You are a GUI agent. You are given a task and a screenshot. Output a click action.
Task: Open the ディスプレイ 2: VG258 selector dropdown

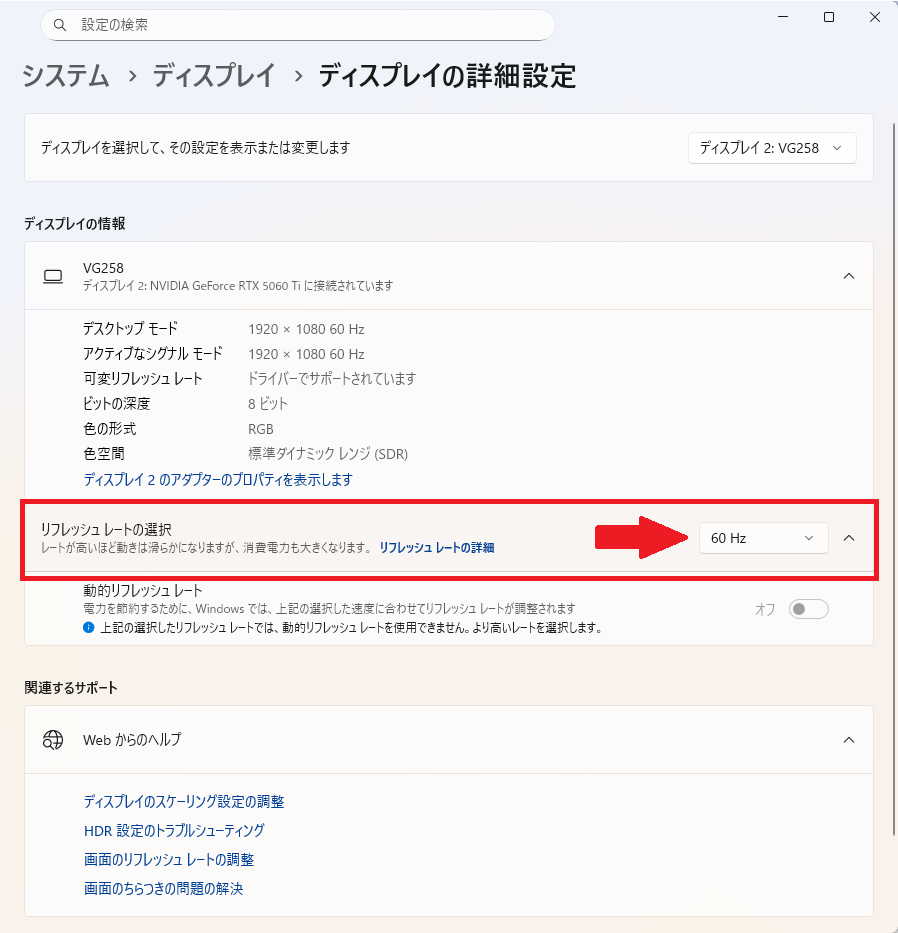pyautogui.click(x=772, y=147)
